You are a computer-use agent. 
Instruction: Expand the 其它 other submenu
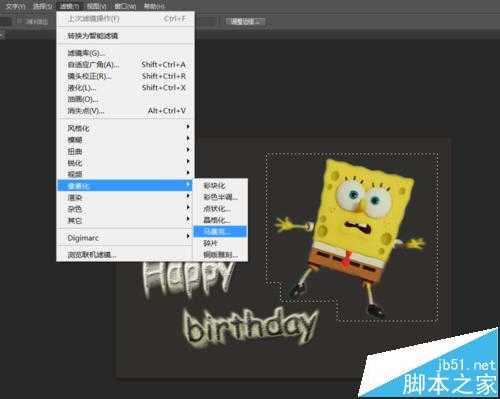click(125, 220)
